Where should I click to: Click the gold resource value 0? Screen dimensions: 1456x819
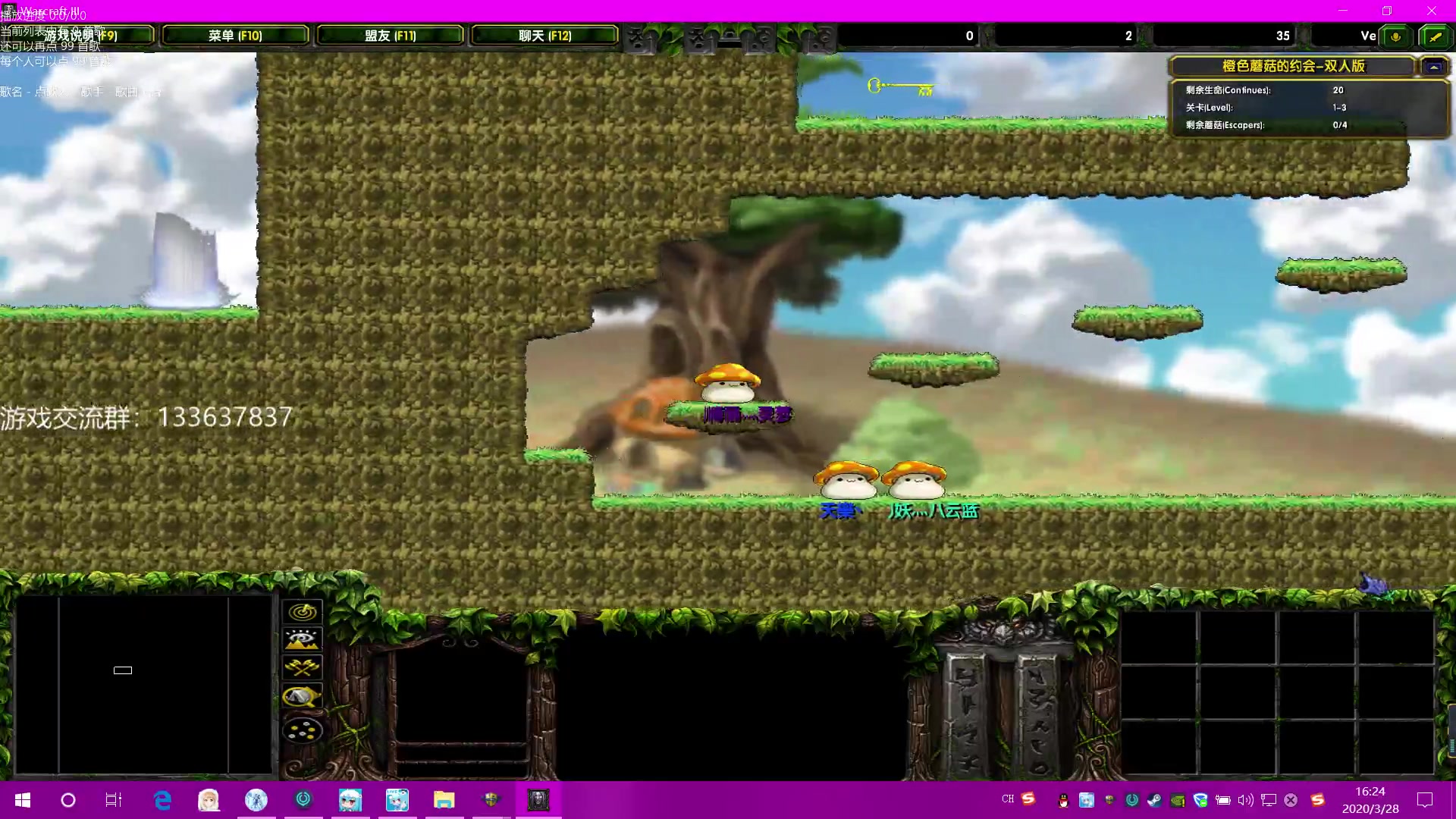pyautogui.click(x=969, y=36)
